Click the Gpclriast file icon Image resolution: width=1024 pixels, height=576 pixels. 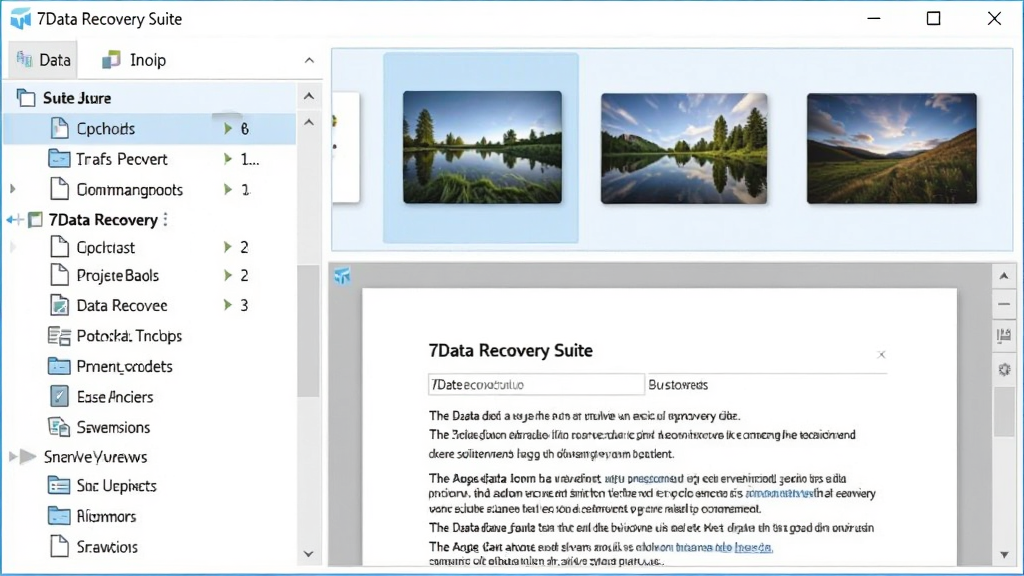(59, 247)
